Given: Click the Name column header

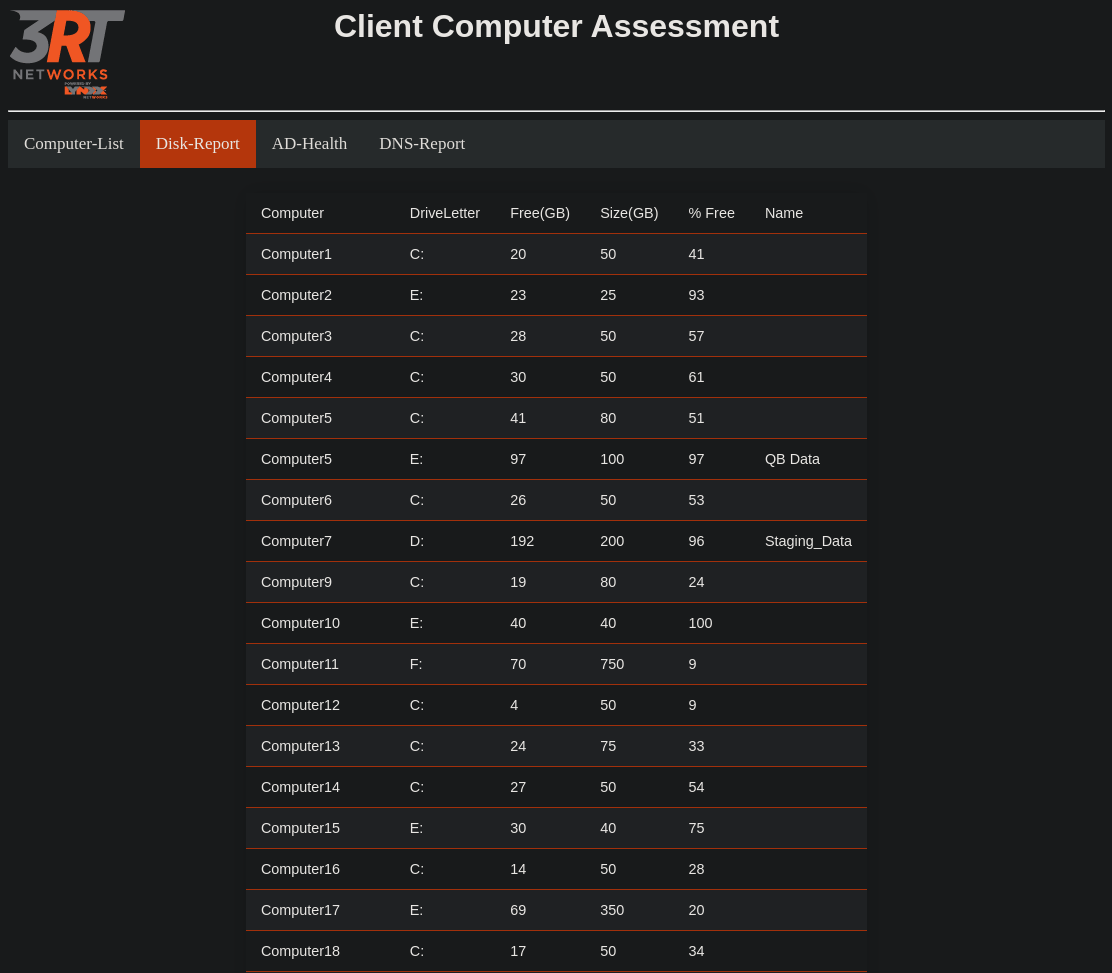Looking at the screenshot, I should [783, 213].
